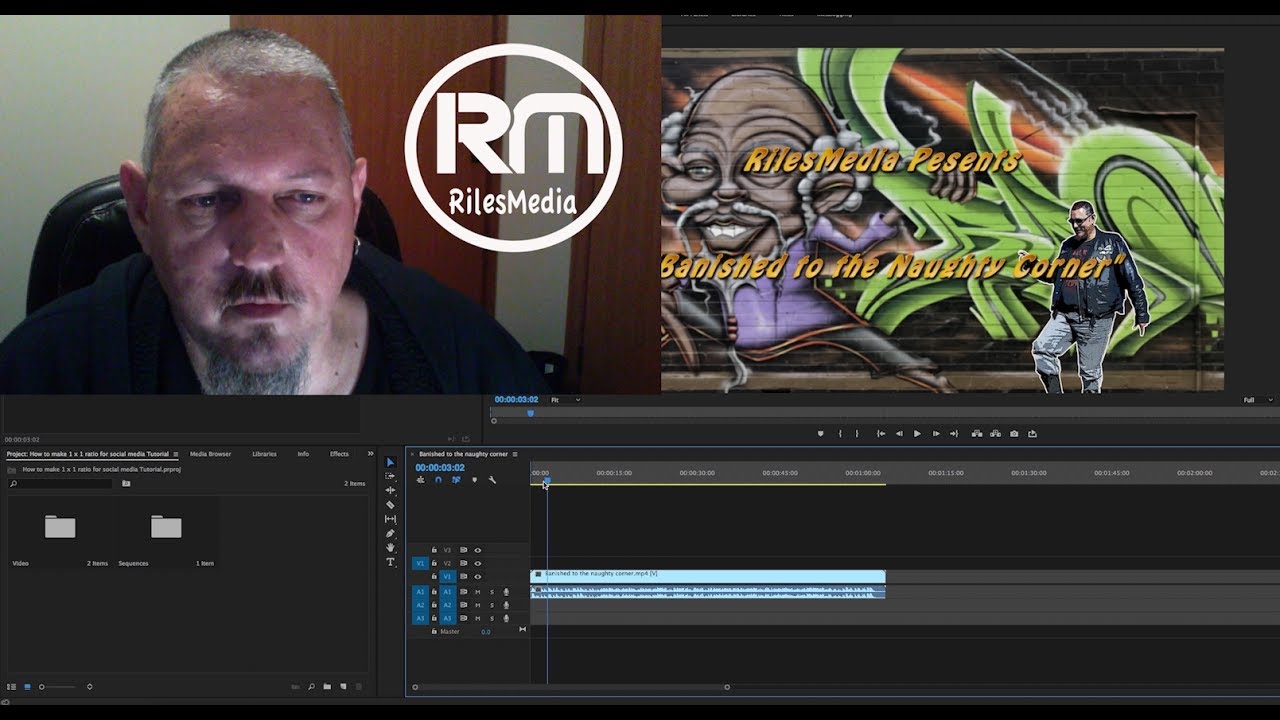The width and height of the screenshot is (1280, 720).
Task: Toggle V3 sync lock
Action: point(463,550)
